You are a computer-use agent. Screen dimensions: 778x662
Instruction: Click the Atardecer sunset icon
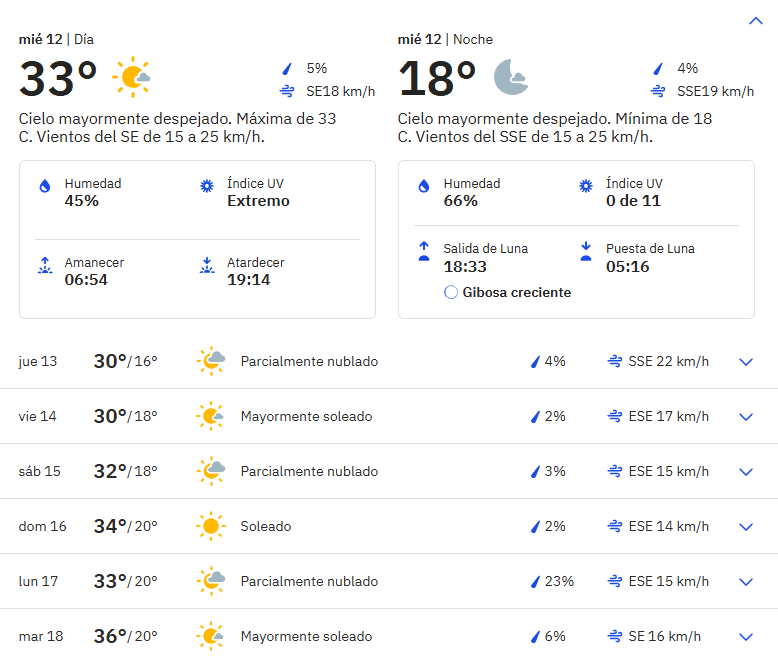coord(207,265)
